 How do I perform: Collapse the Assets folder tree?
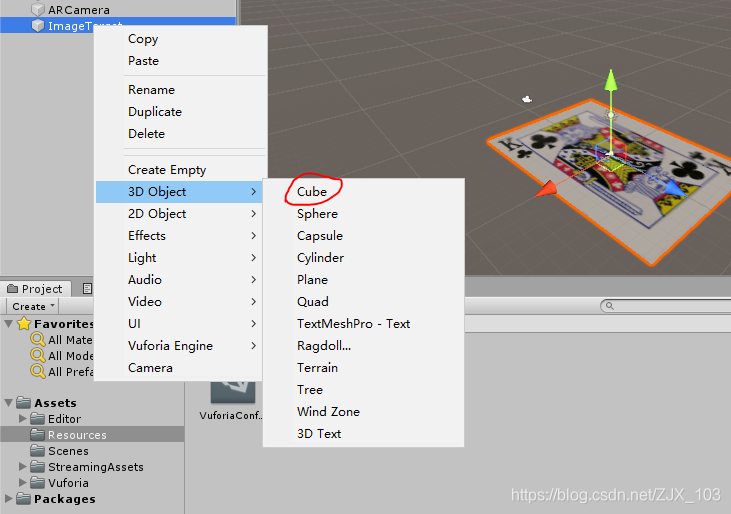point(8,402)
